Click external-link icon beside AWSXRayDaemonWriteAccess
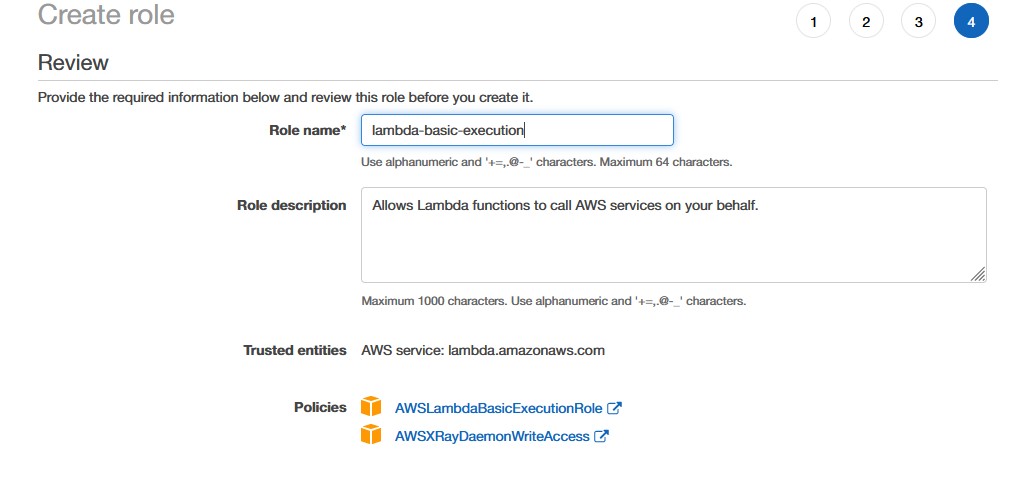This screenshot has height=480, width=1031. point(601,435)
